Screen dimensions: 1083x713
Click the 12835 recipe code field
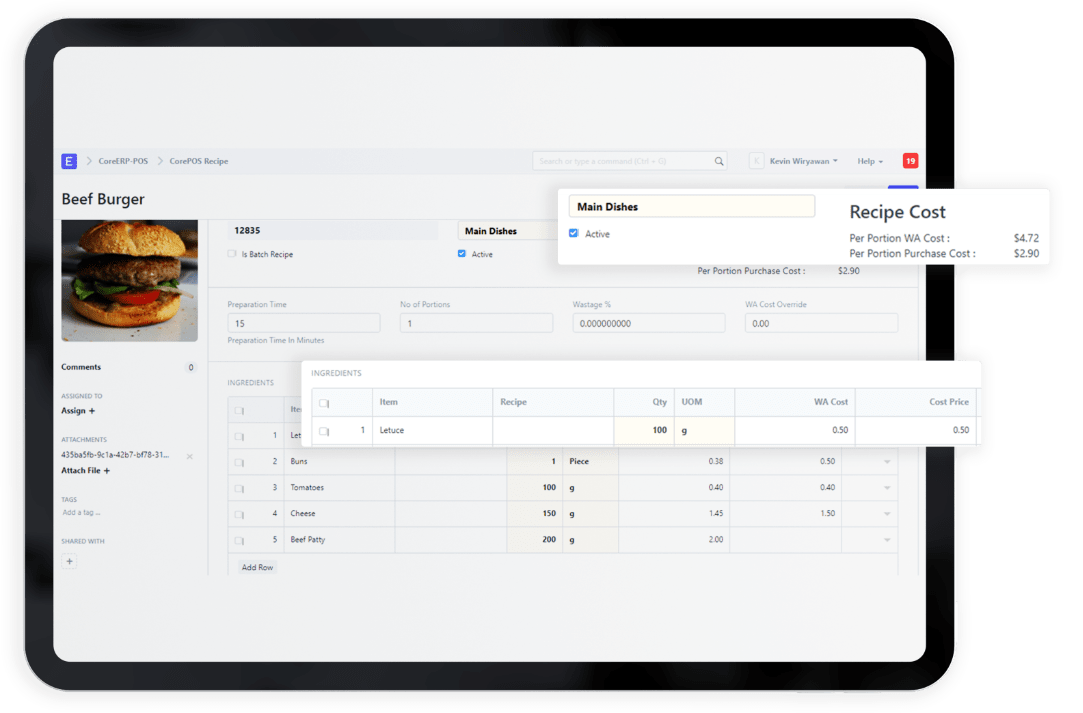coord(333,231)
